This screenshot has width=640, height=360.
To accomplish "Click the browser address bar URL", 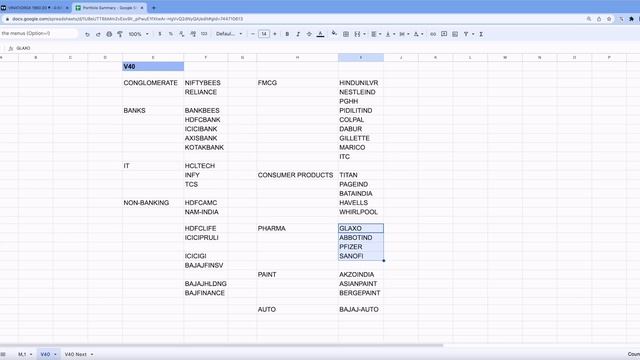I will coord(128,19).
